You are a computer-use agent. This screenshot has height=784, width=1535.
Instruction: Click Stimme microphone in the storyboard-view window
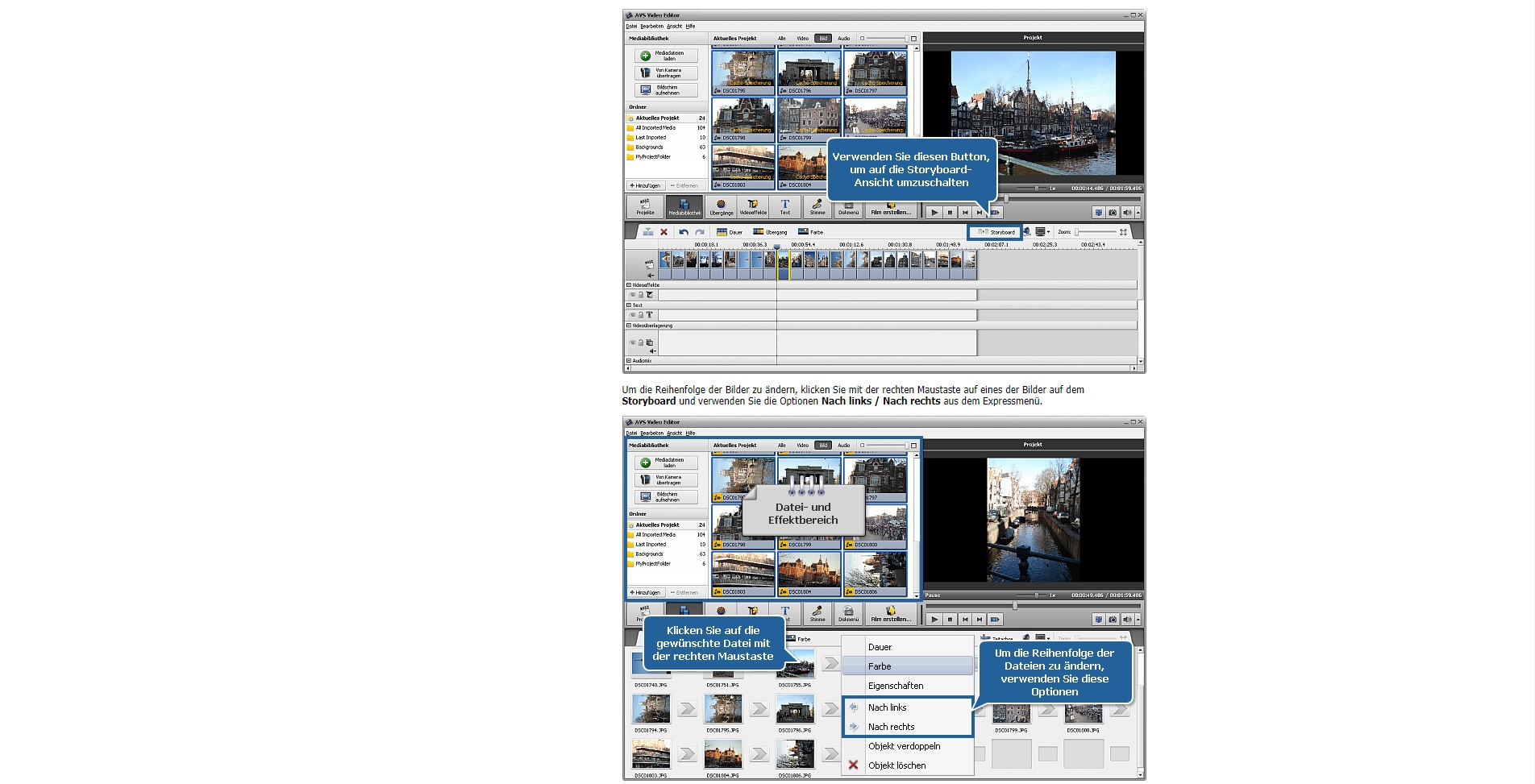click(817, 614)
